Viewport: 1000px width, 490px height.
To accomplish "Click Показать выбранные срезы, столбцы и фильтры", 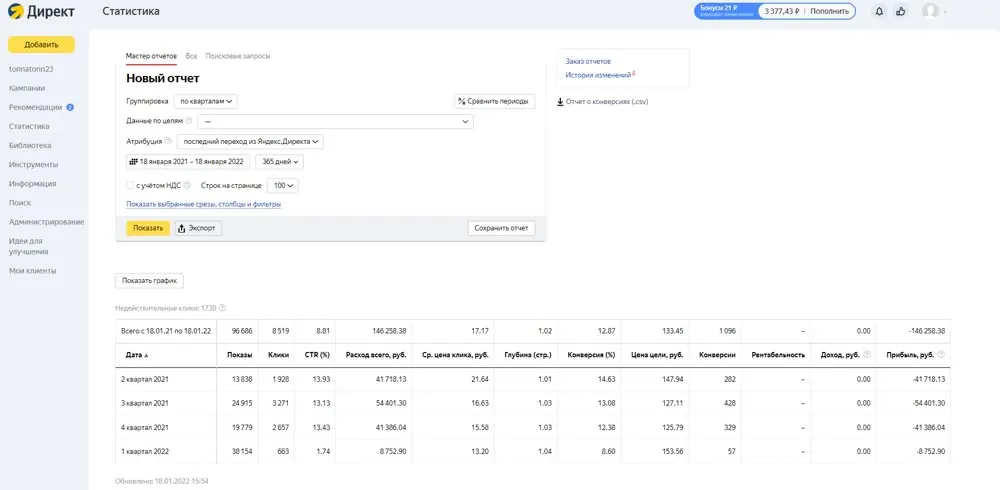I will 204,205.
